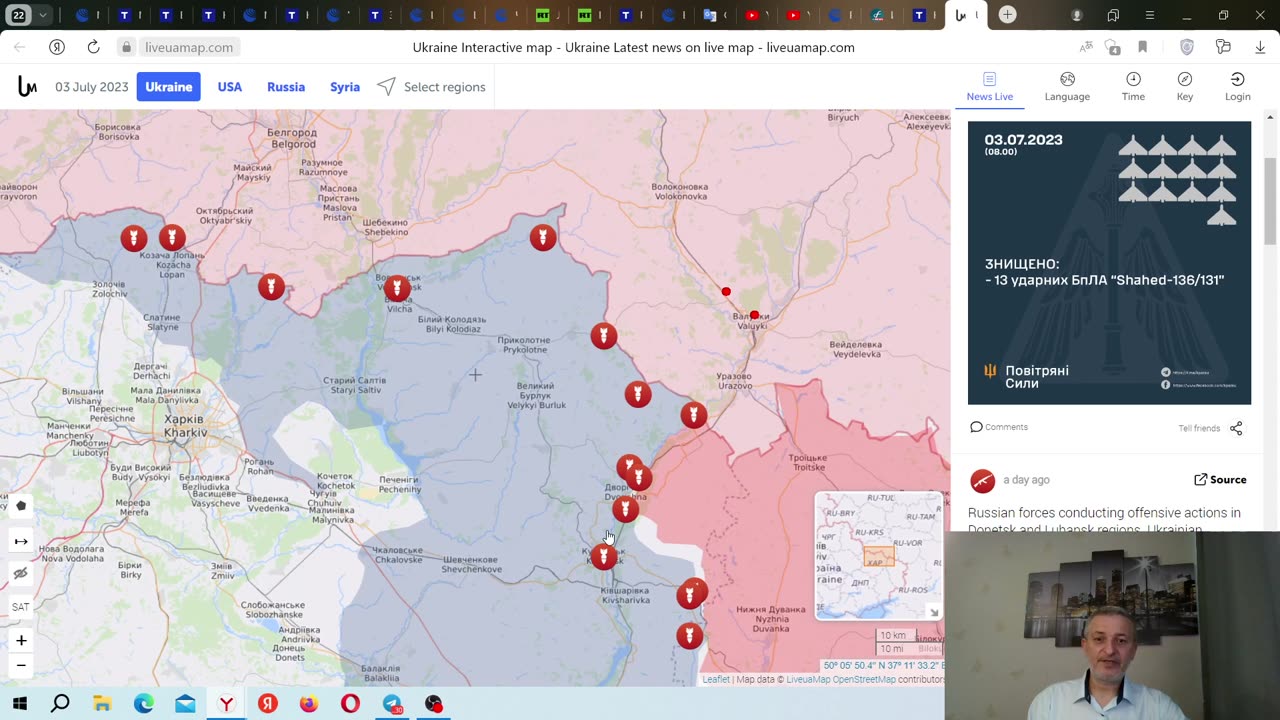Switch to the Syria map
The image size is (1280, 720).
(345, 87)
